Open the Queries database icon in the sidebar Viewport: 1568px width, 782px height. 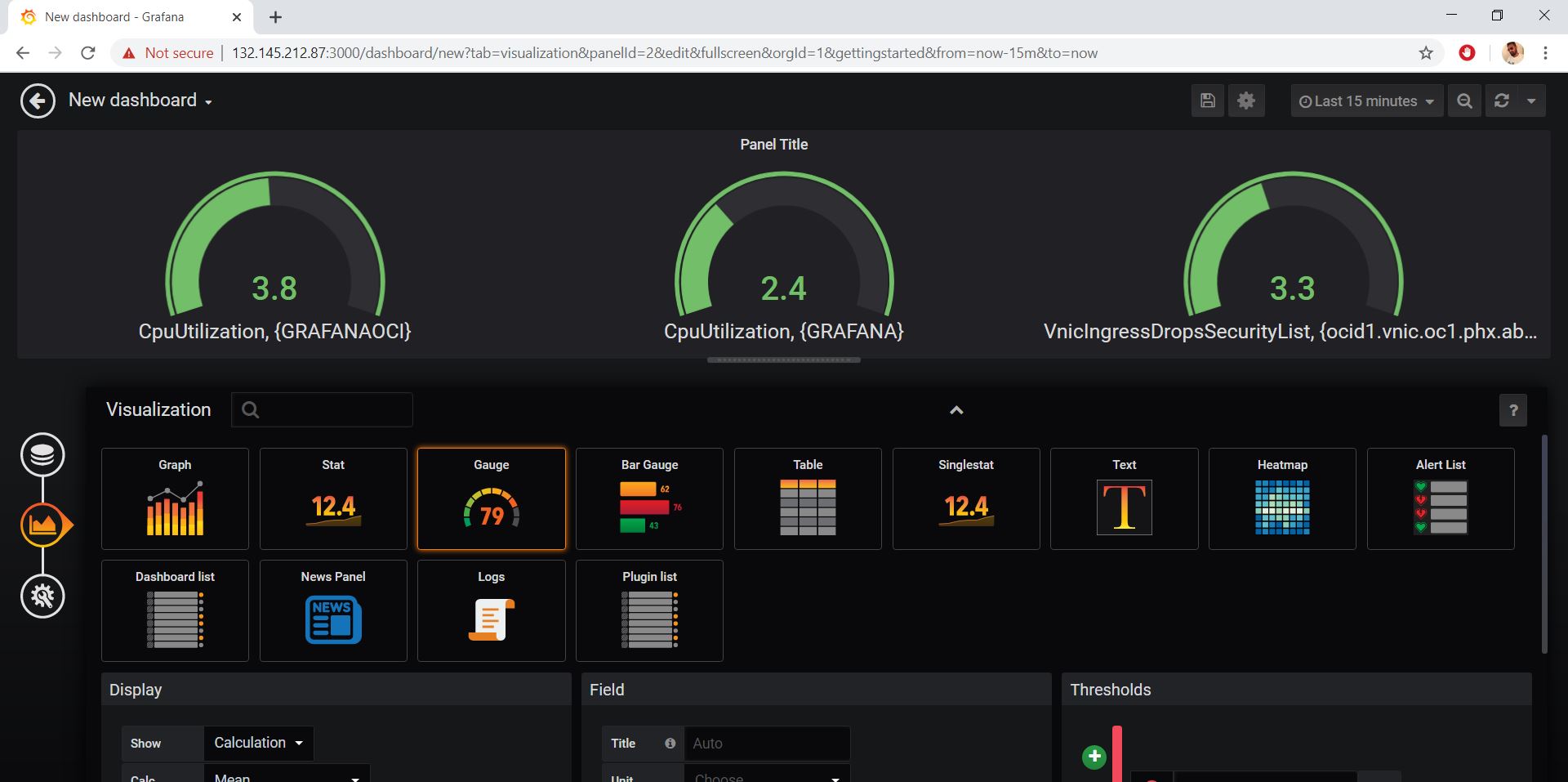tap(42, 455)
